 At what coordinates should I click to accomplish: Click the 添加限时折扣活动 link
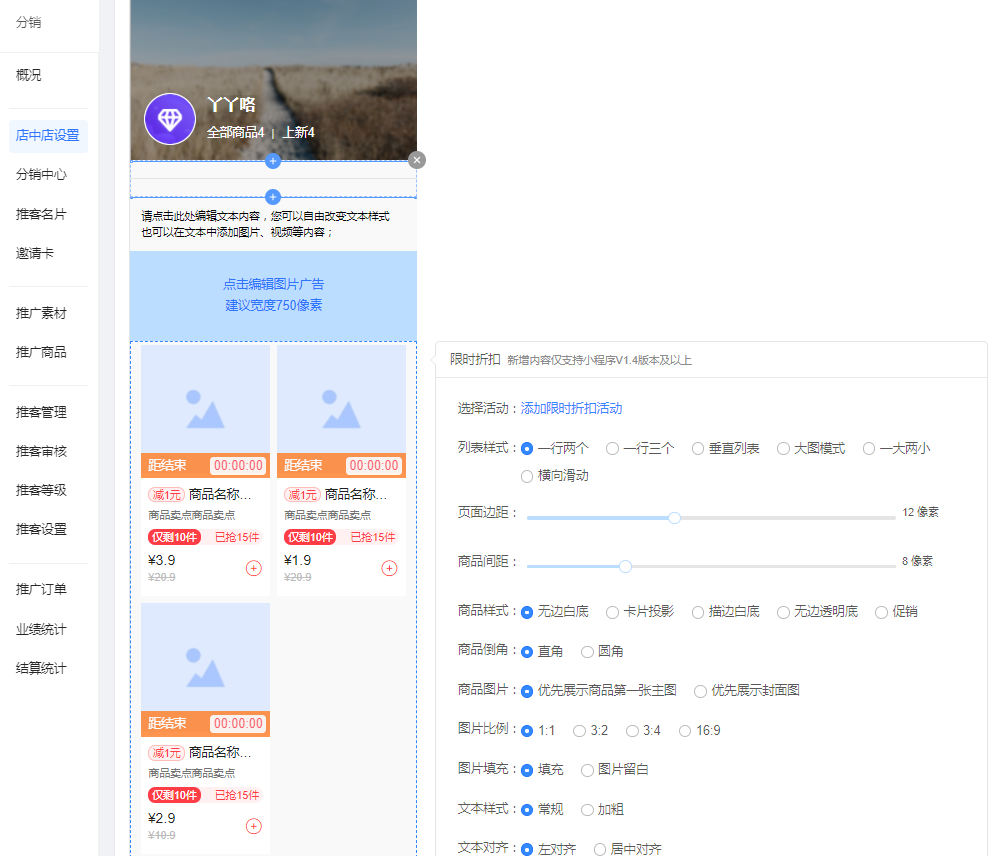(571, 408)
